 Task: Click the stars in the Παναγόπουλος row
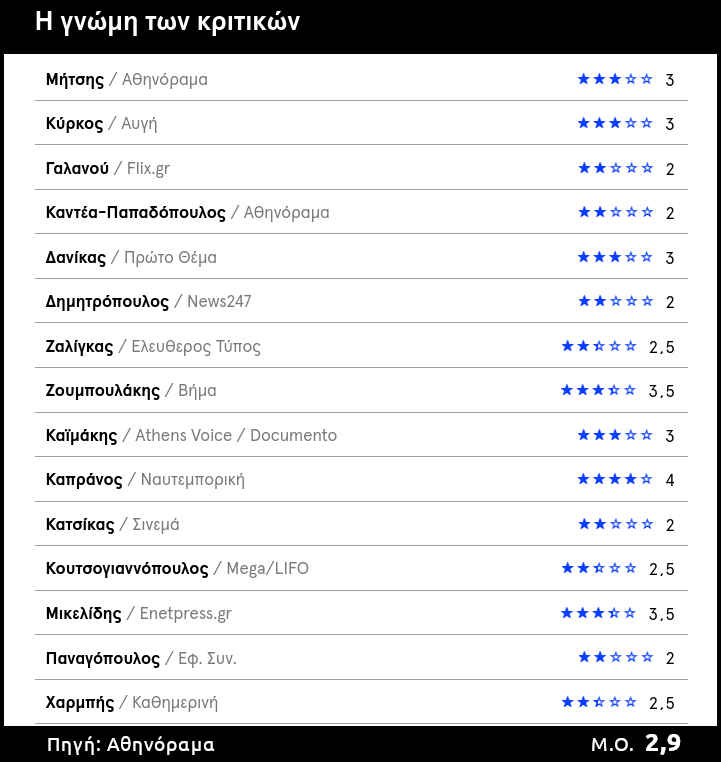615,657
